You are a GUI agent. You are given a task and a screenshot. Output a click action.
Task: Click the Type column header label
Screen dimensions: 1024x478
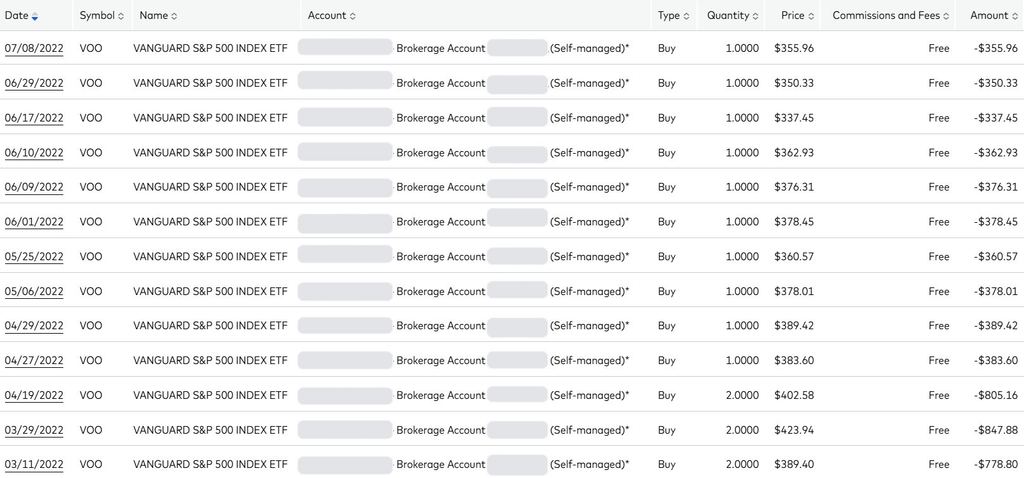point(669,16)
